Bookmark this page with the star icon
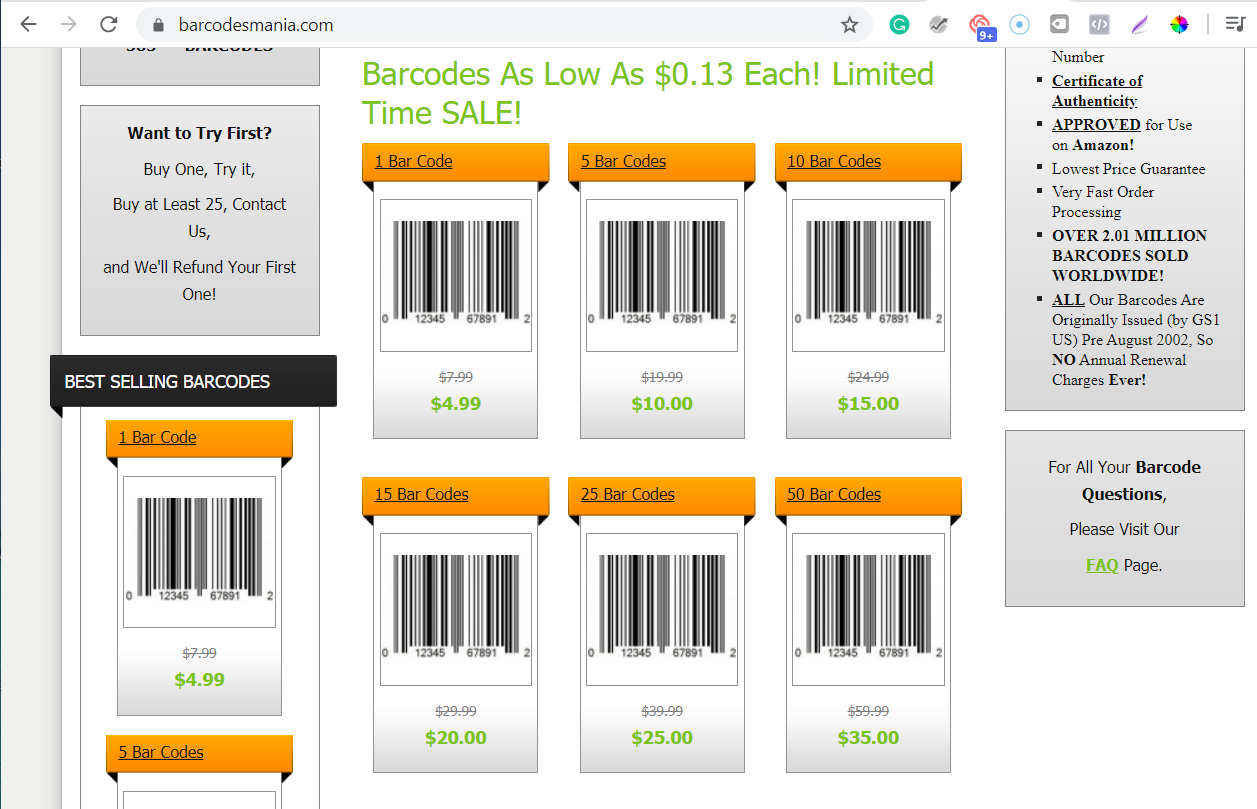Viewport: 1257px width, 809px height. click(851, 23)
